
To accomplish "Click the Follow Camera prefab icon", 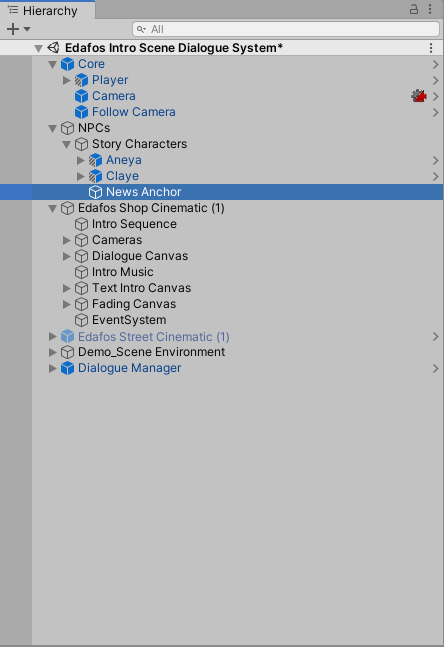I will point(81,112).
